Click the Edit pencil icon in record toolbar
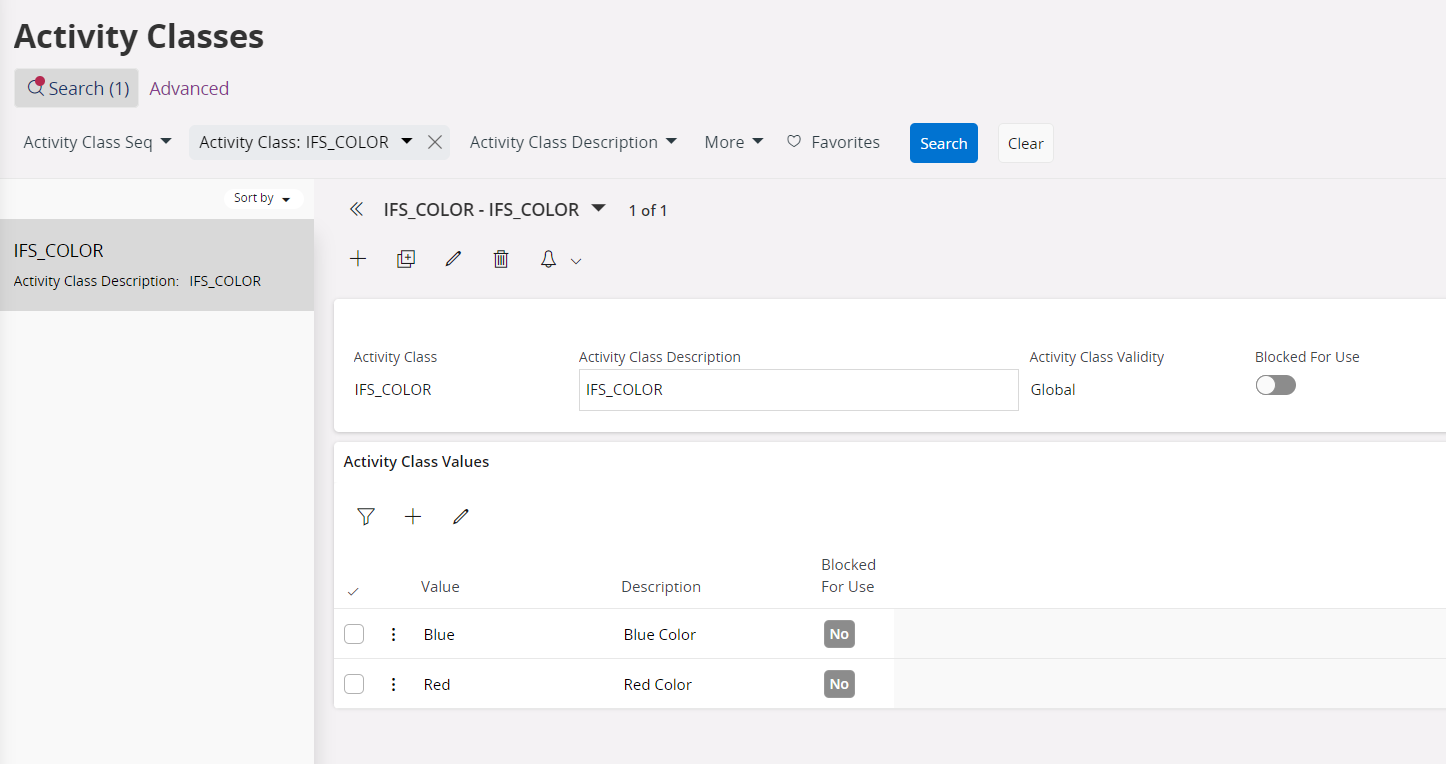 [454, 259]
